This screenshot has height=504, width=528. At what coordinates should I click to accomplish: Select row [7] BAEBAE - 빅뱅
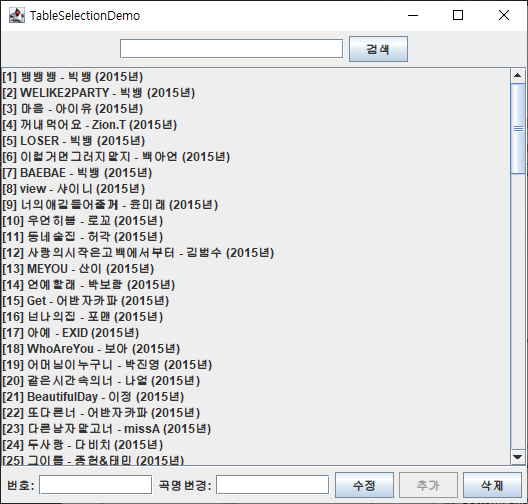tap(256, 173)
